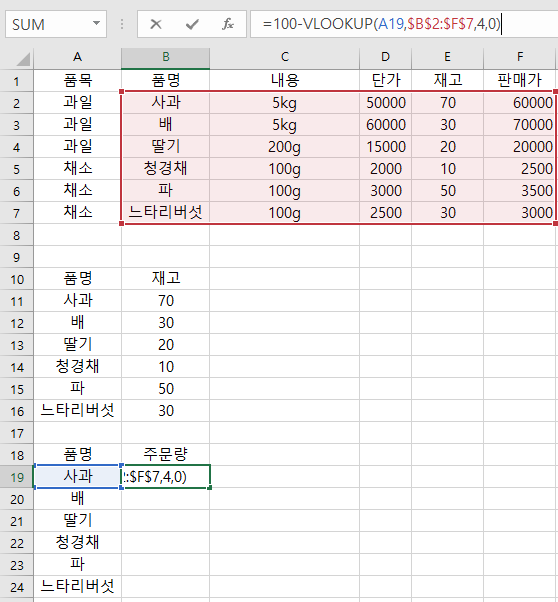Click 단가 header cell
558x602 pixels.
pos(385,81)
